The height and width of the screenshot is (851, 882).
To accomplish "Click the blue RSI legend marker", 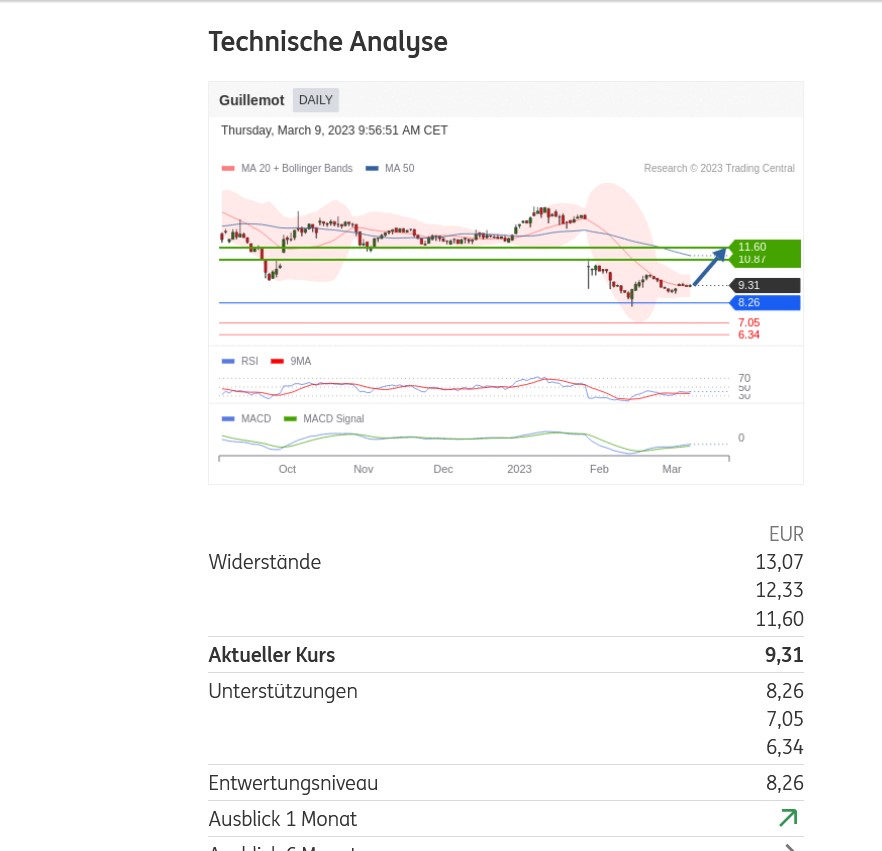I will click(228, 361).
